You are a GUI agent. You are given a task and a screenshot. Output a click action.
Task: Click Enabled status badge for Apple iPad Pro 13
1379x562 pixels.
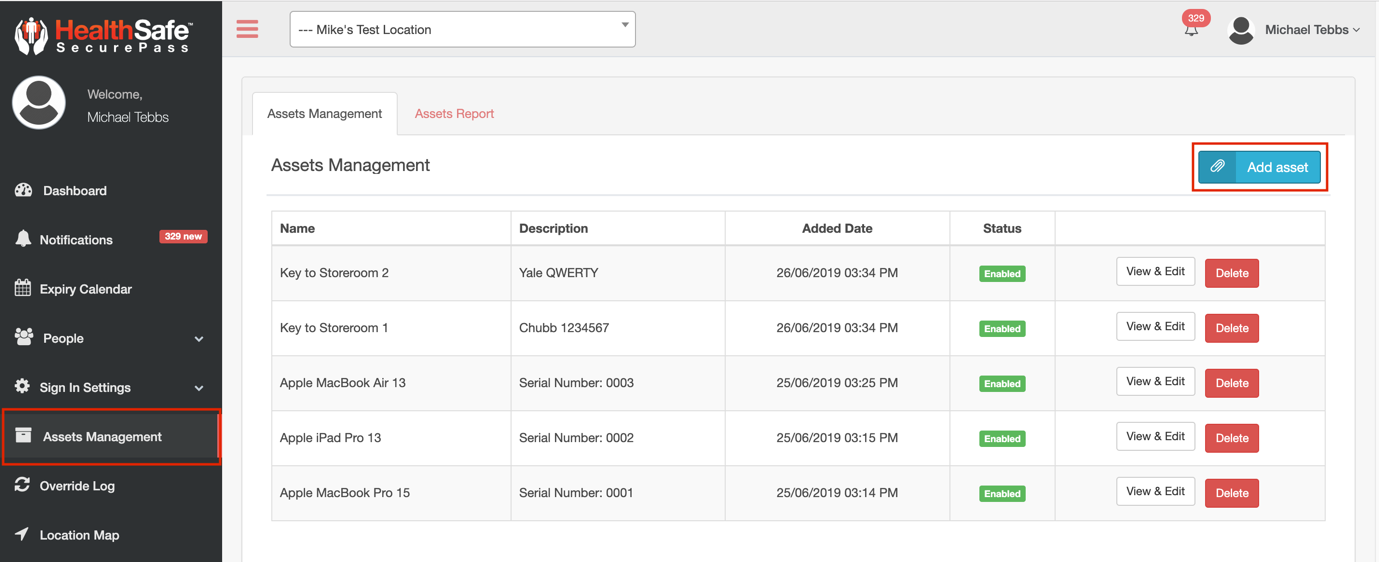(1002, 438)
